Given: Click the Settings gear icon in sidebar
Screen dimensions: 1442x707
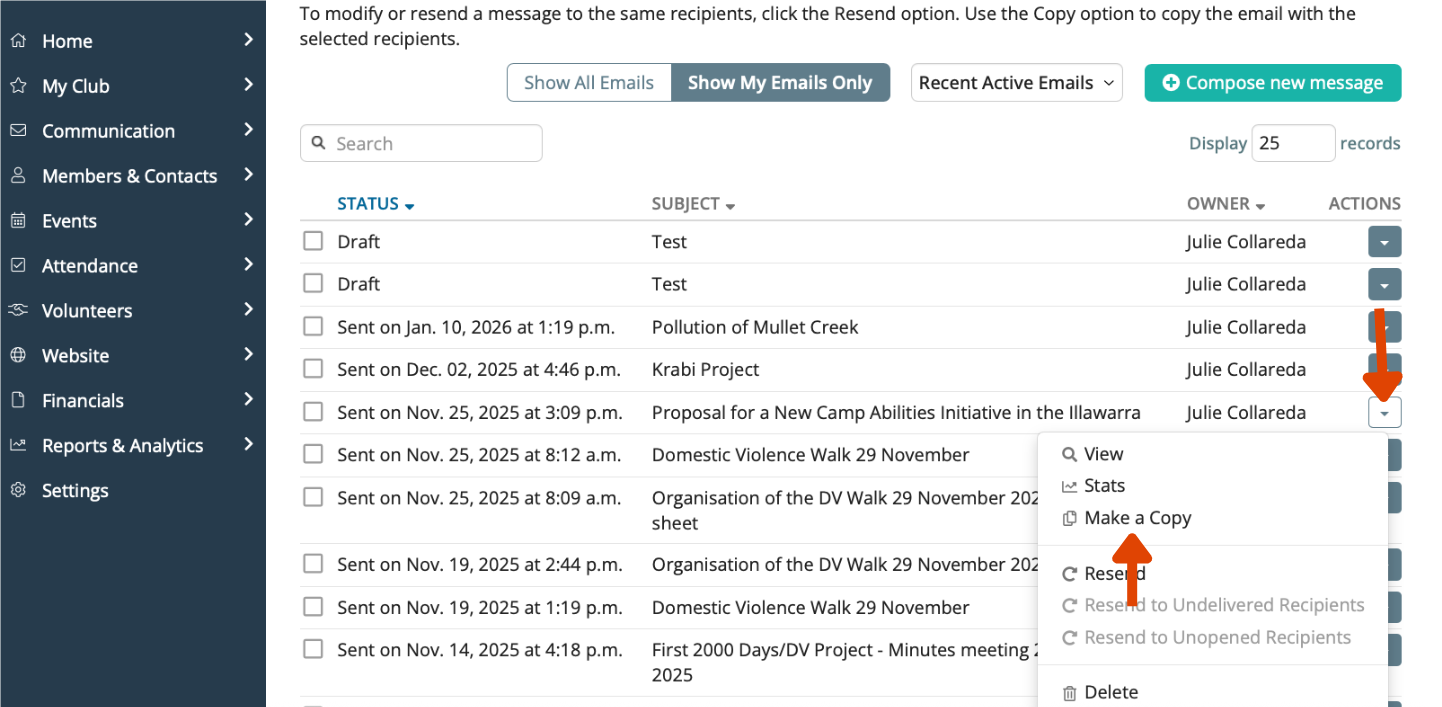Looking at the screenshot, I should [17, 491].
